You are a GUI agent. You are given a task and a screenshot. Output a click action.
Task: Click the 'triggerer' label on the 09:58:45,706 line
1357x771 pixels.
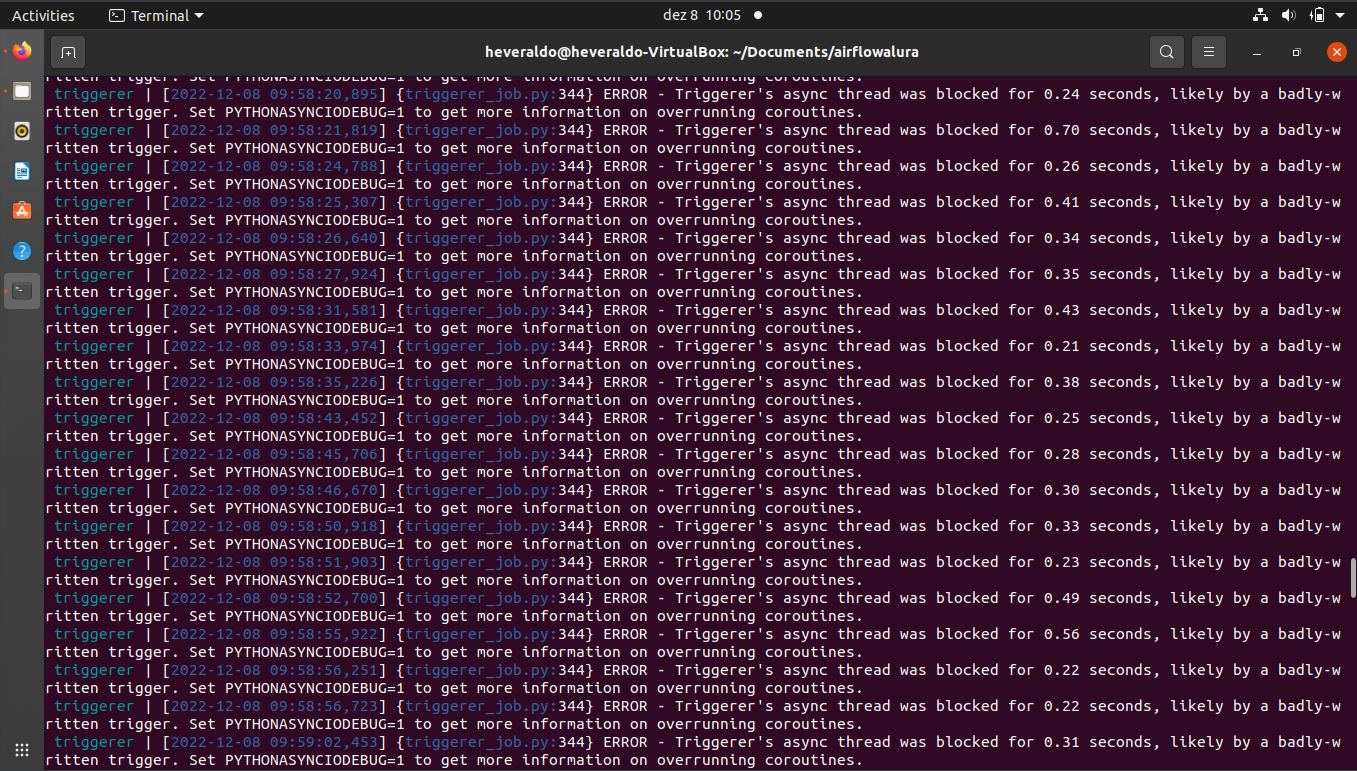94,454
